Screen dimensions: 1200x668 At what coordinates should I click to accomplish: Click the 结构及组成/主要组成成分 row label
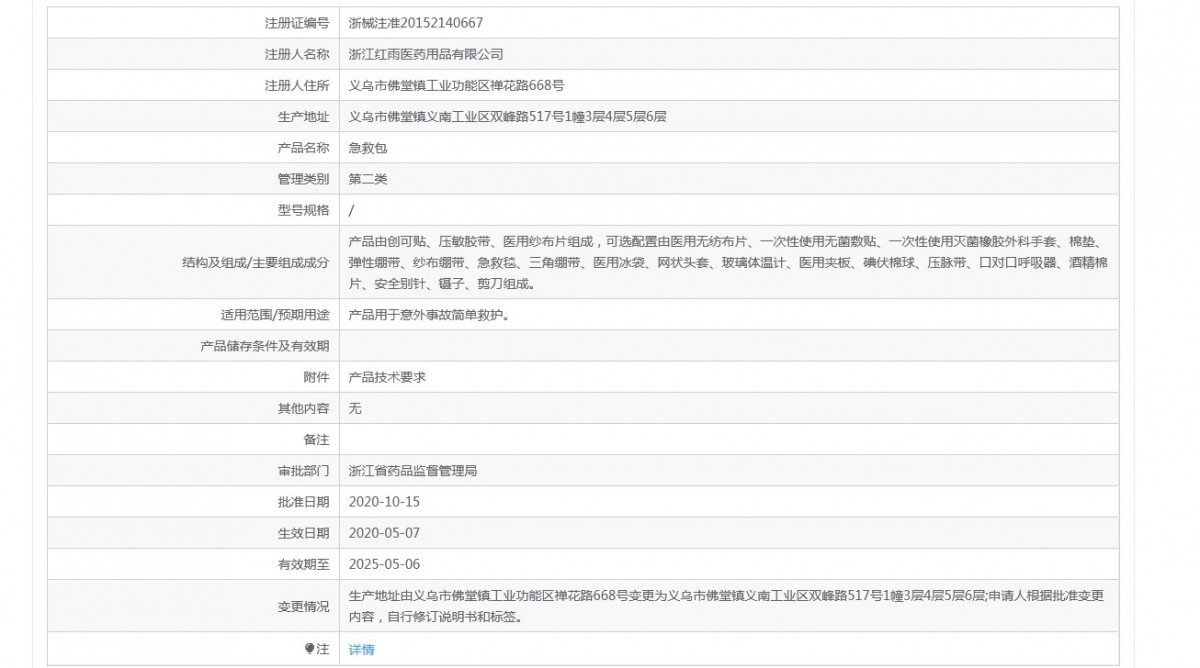pyautogui.click(x=255, y=262)
